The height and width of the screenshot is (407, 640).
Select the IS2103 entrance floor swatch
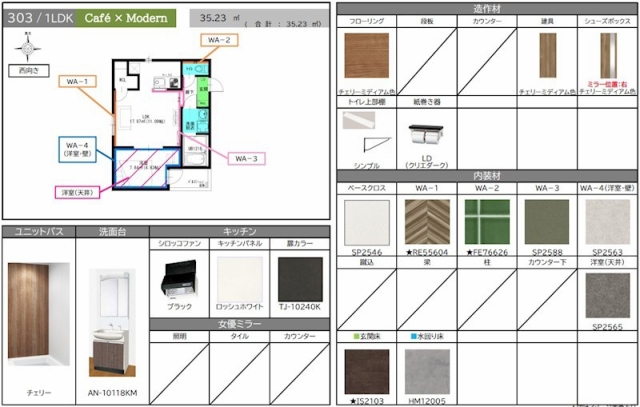(366, 369)
